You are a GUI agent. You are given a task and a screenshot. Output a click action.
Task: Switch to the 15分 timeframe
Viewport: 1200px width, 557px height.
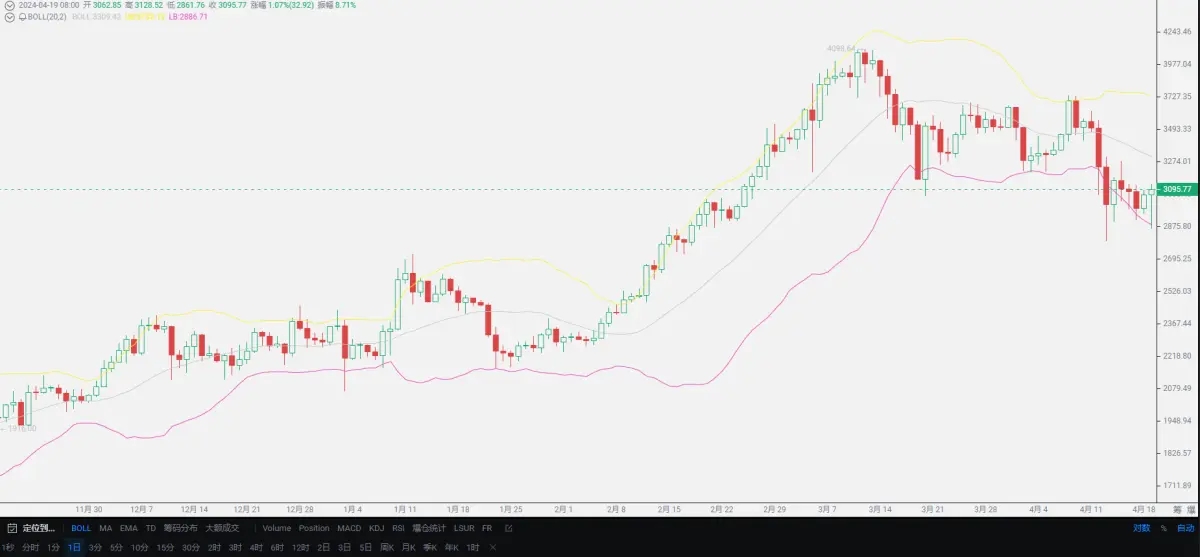click(x=165, y=547)
